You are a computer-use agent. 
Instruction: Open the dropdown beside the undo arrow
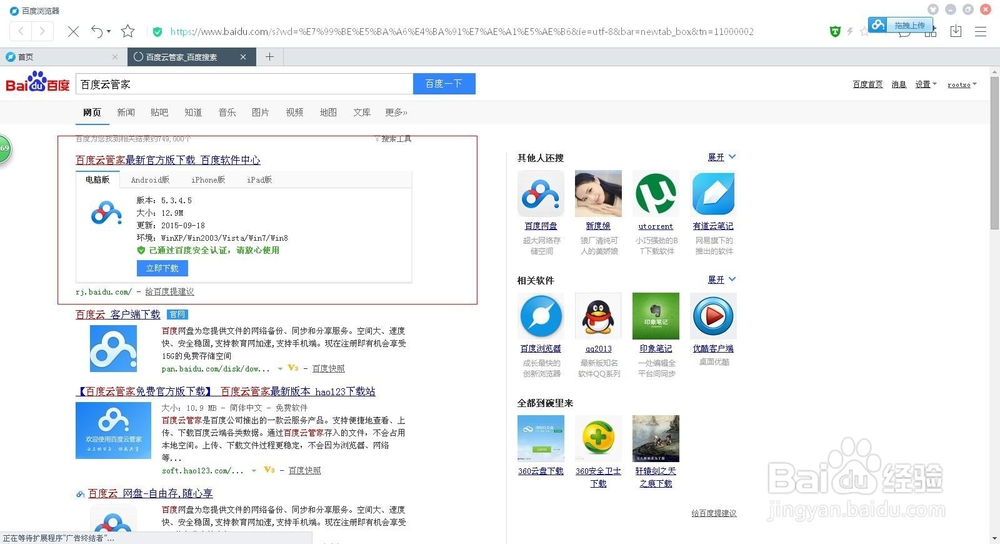[x=108, y=31]
